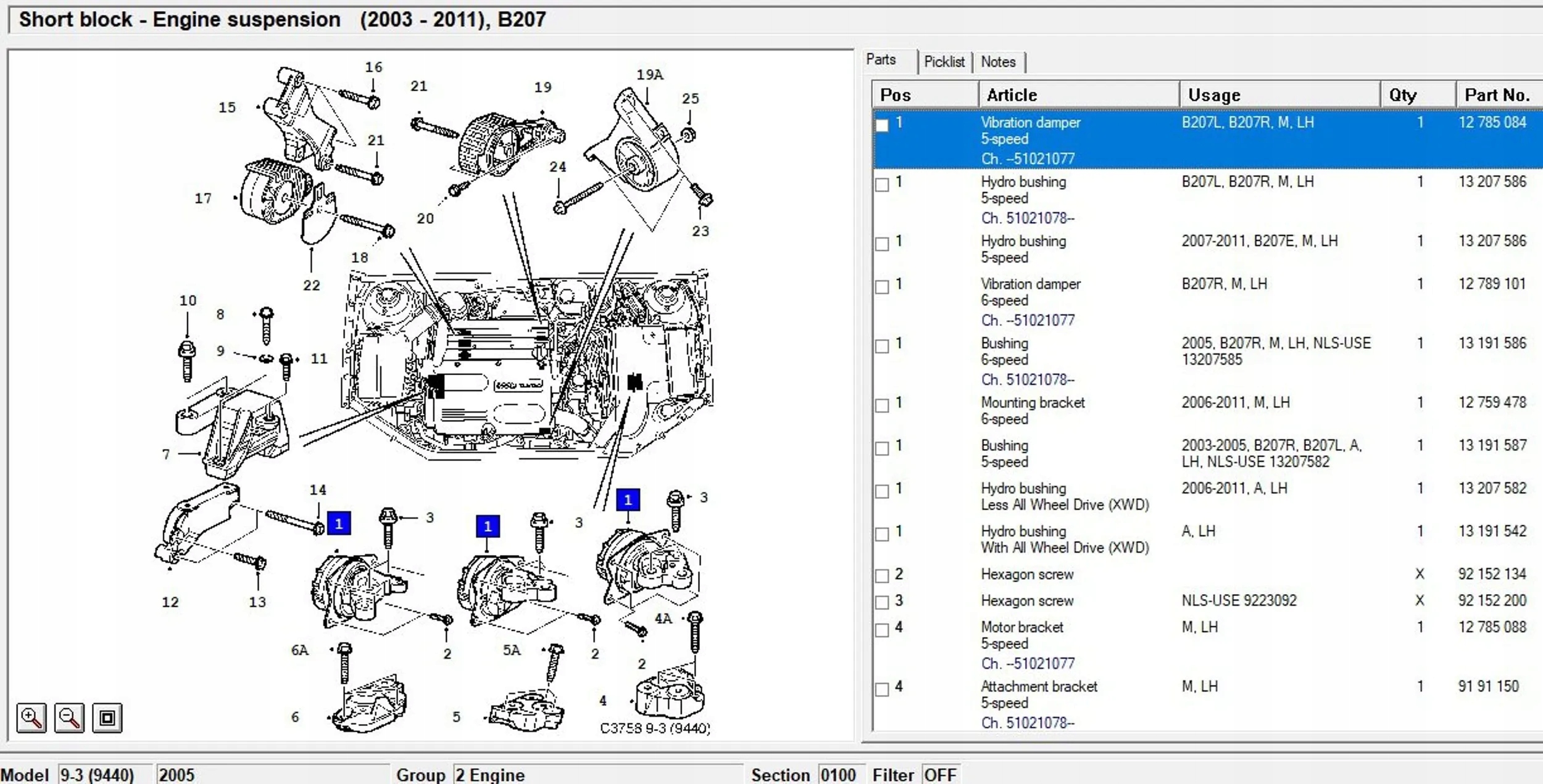Check the box for Vibration damper 12 785 084
This screenshot has height=784, width=1543.
pos(882,125)
